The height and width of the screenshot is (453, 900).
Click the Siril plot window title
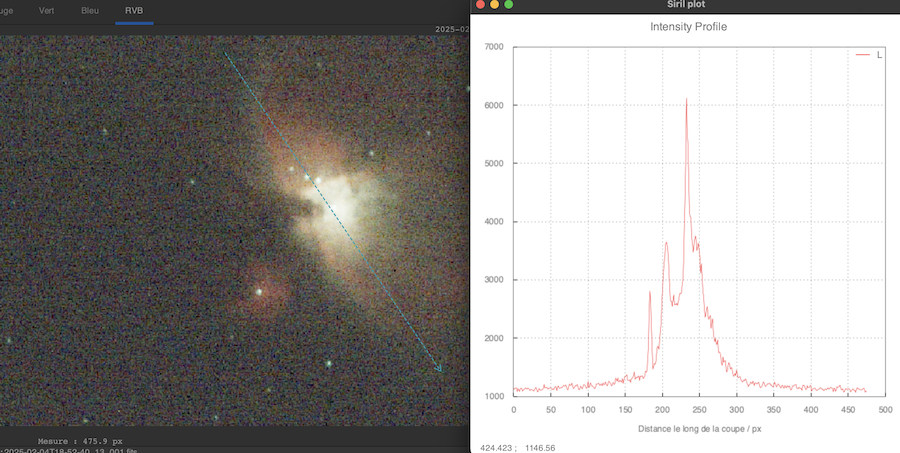(686, 5)
